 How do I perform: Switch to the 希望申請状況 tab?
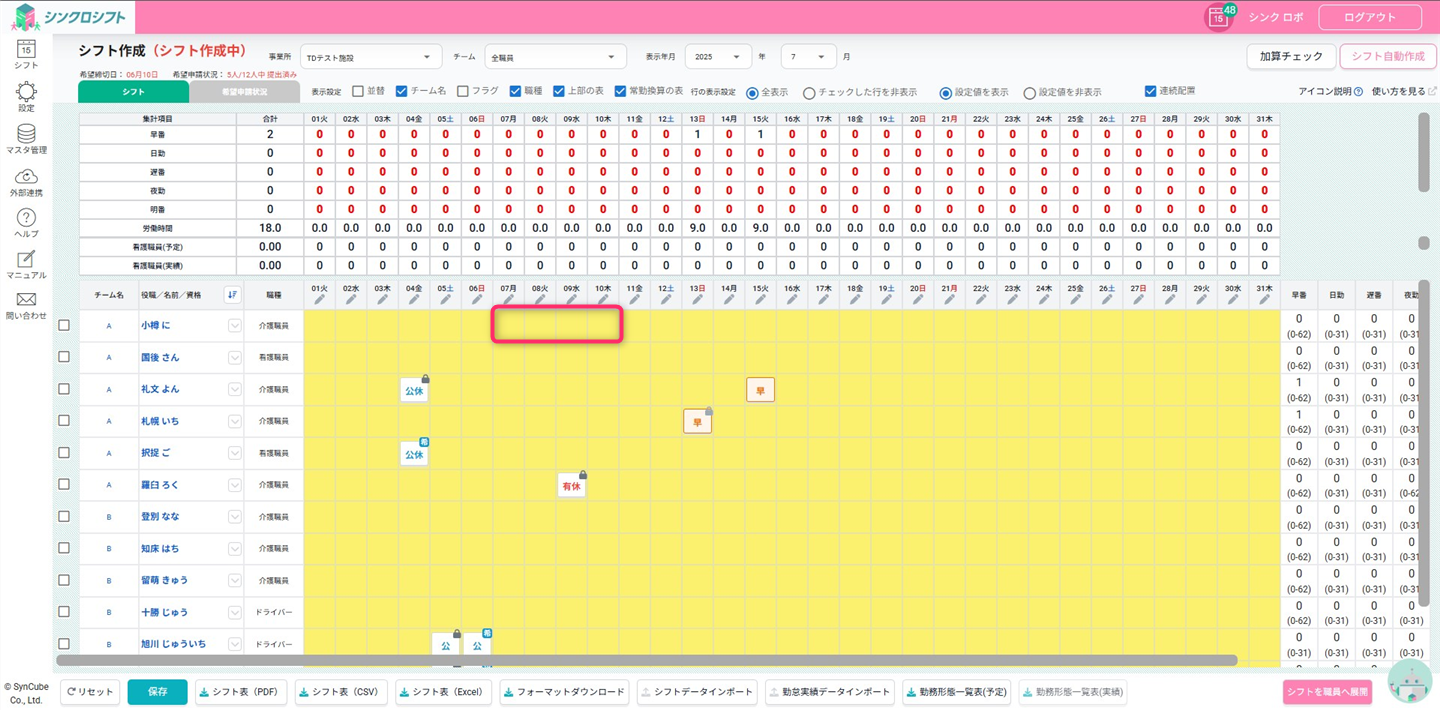point(244,92)
